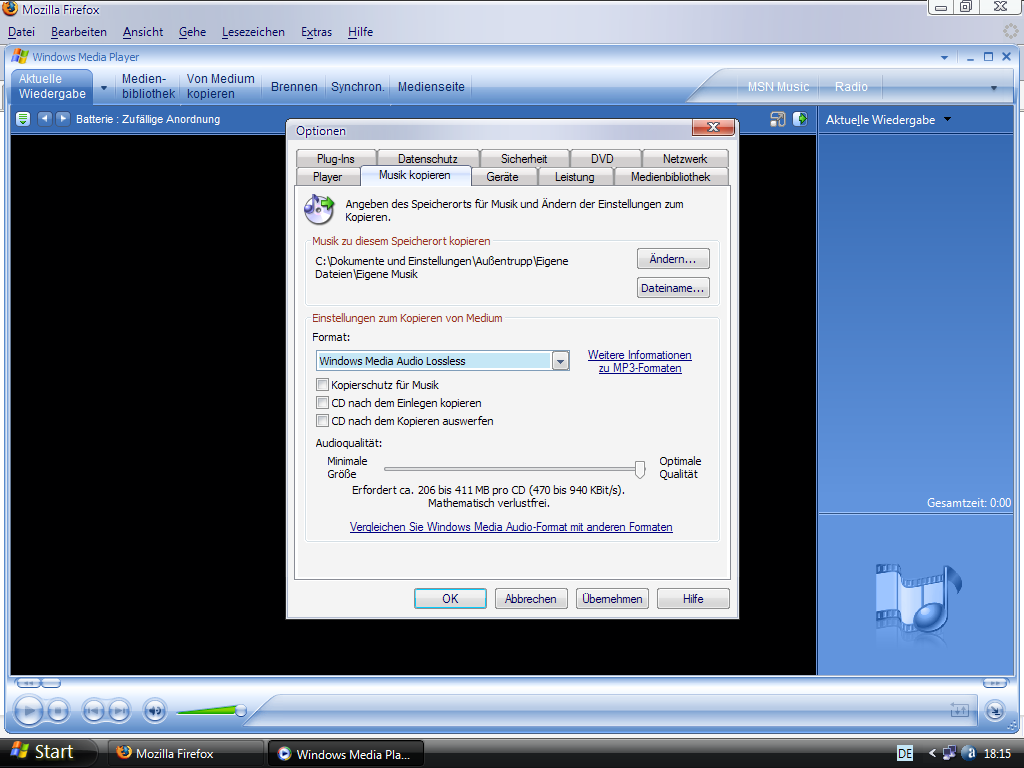Open the Brennen tab
This screenshot has height=768, width=1024.
click(294, 87)
